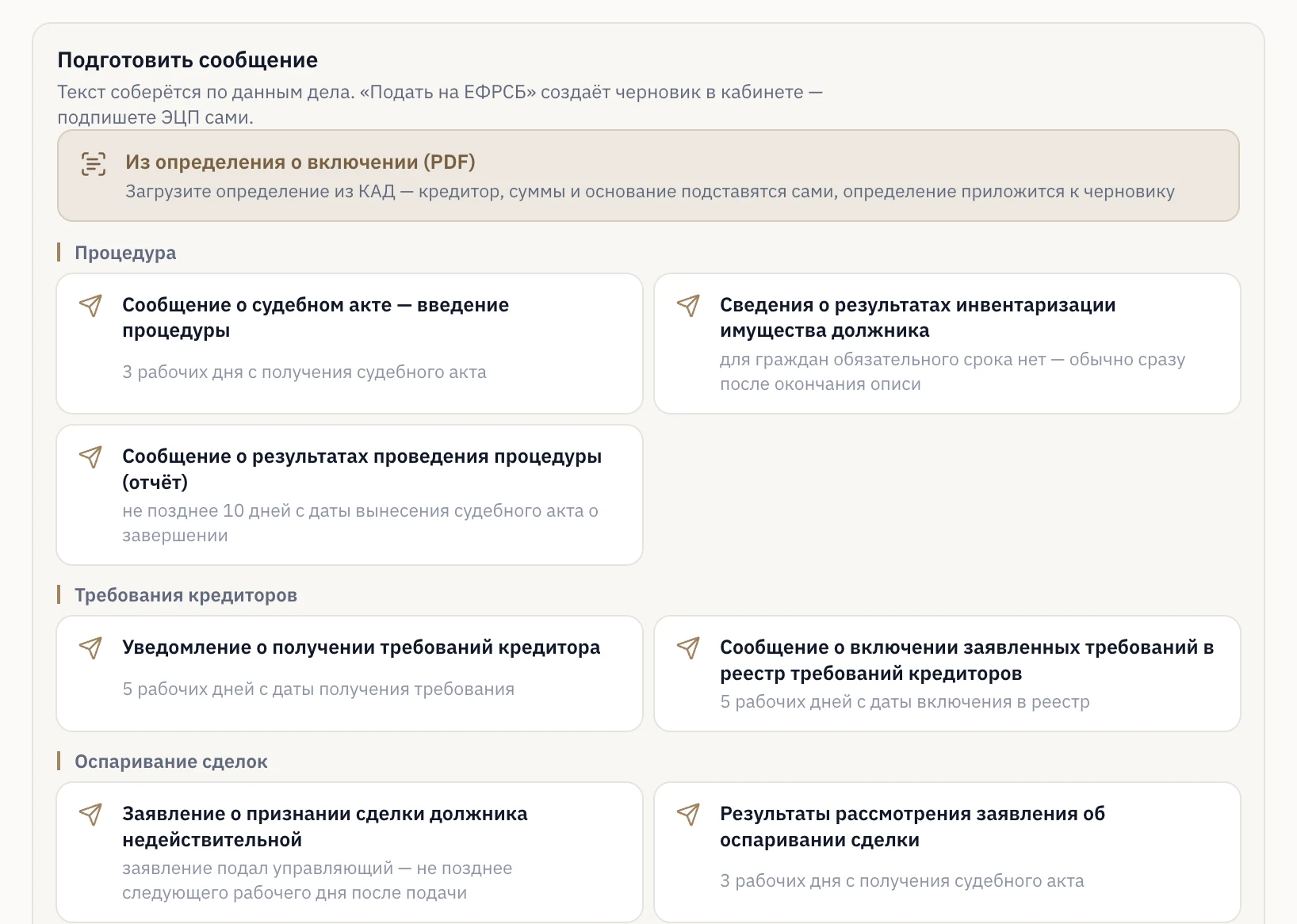Open «Сообщение о включении заявленных требований в реестр»
The width and height of the screenshot is (1297, 924).
click(947, 674)
